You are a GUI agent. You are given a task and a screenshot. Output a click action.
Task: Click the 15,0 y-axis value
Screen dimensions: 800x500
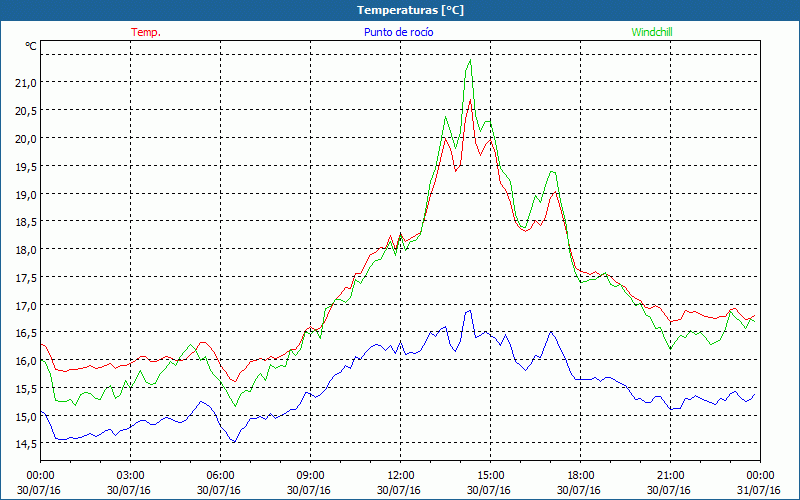click(x=27, y=417)
